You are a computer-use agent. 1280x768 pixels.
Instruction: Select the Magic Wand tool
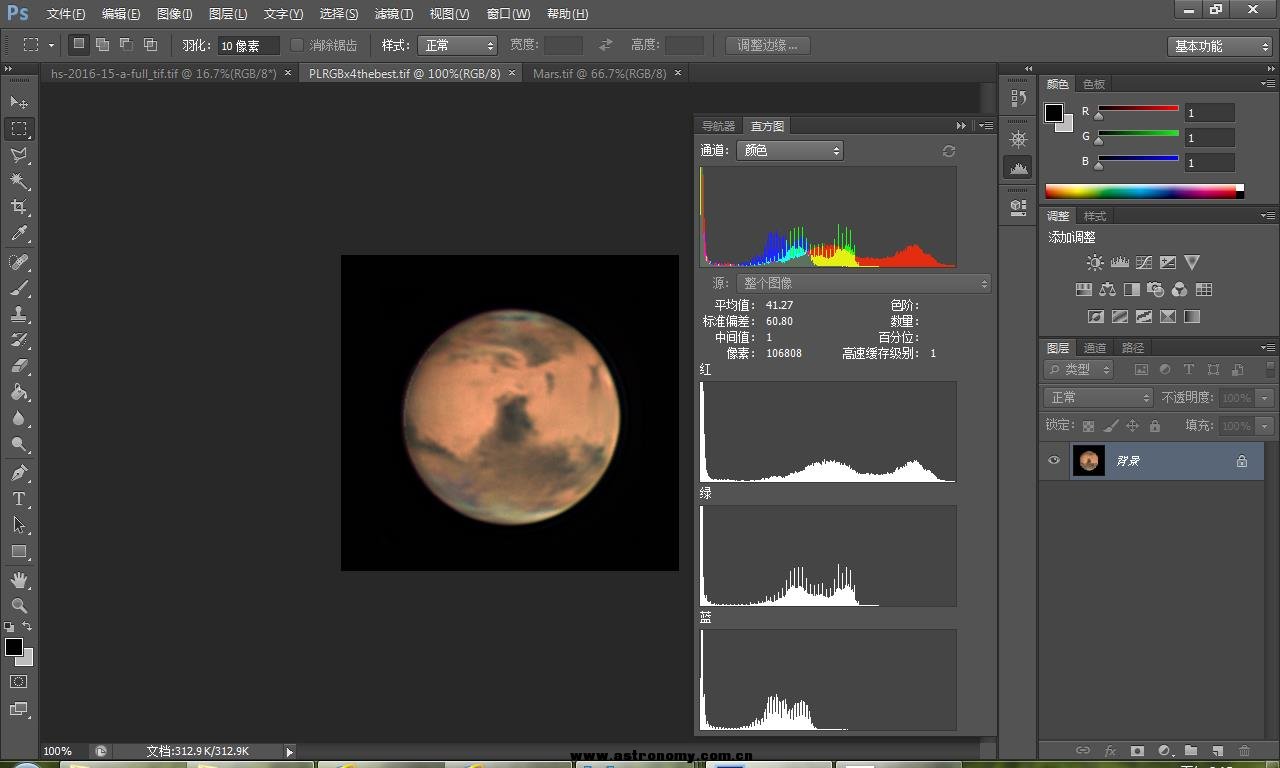[x=19, y=181]
